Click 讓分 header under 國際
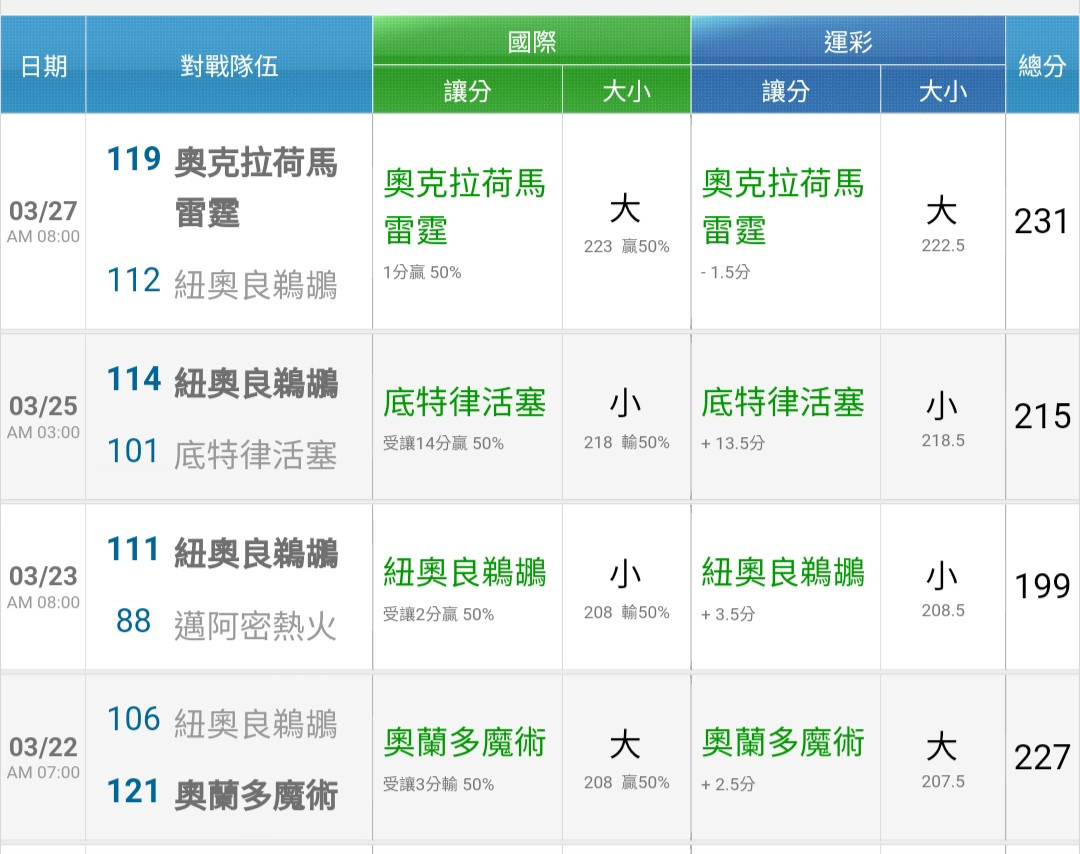 467,91
